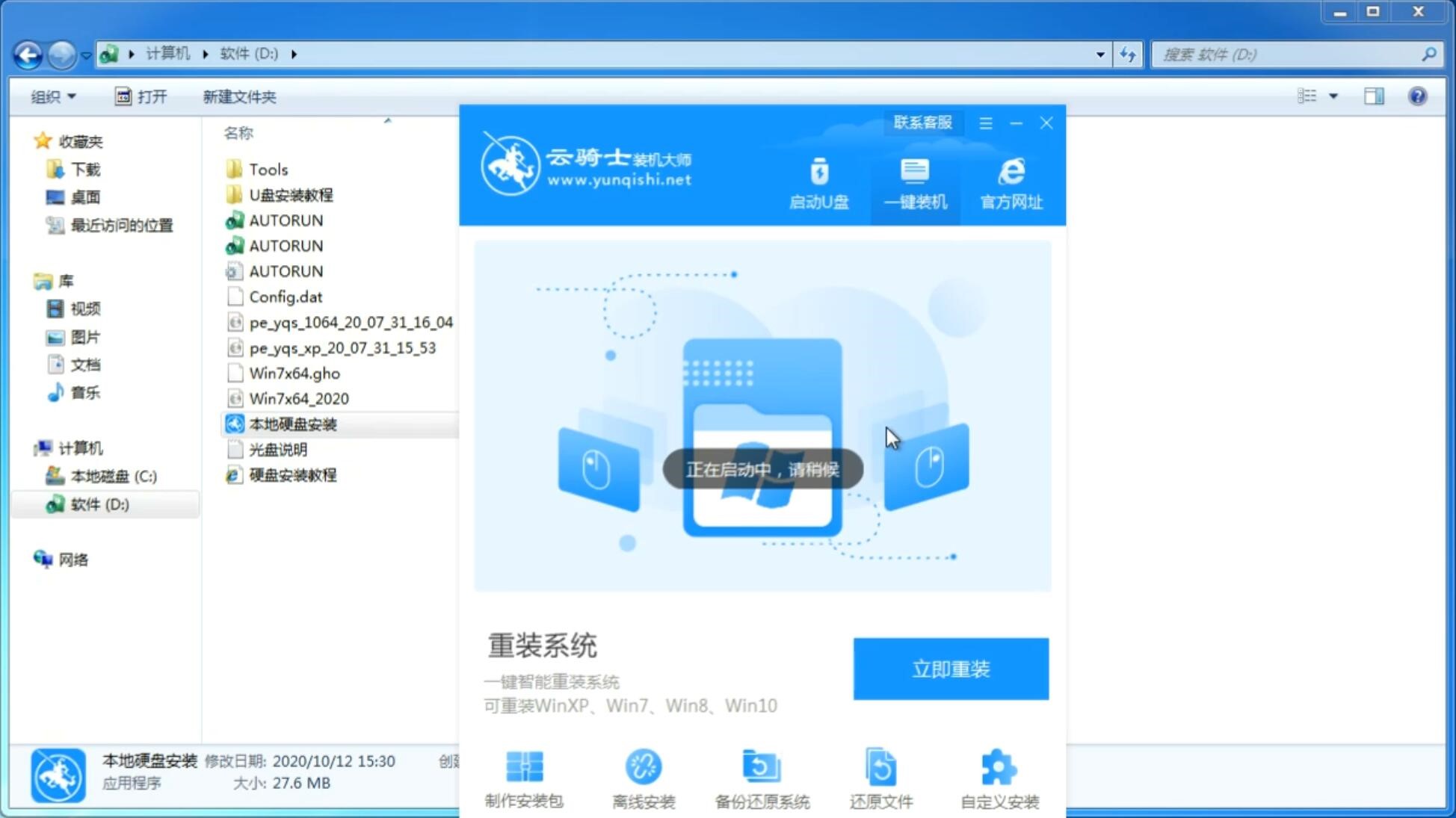The width and height of the screenshot is (1456, 818).
Task: Open 联系客服 customer service link
Action: 920,122
